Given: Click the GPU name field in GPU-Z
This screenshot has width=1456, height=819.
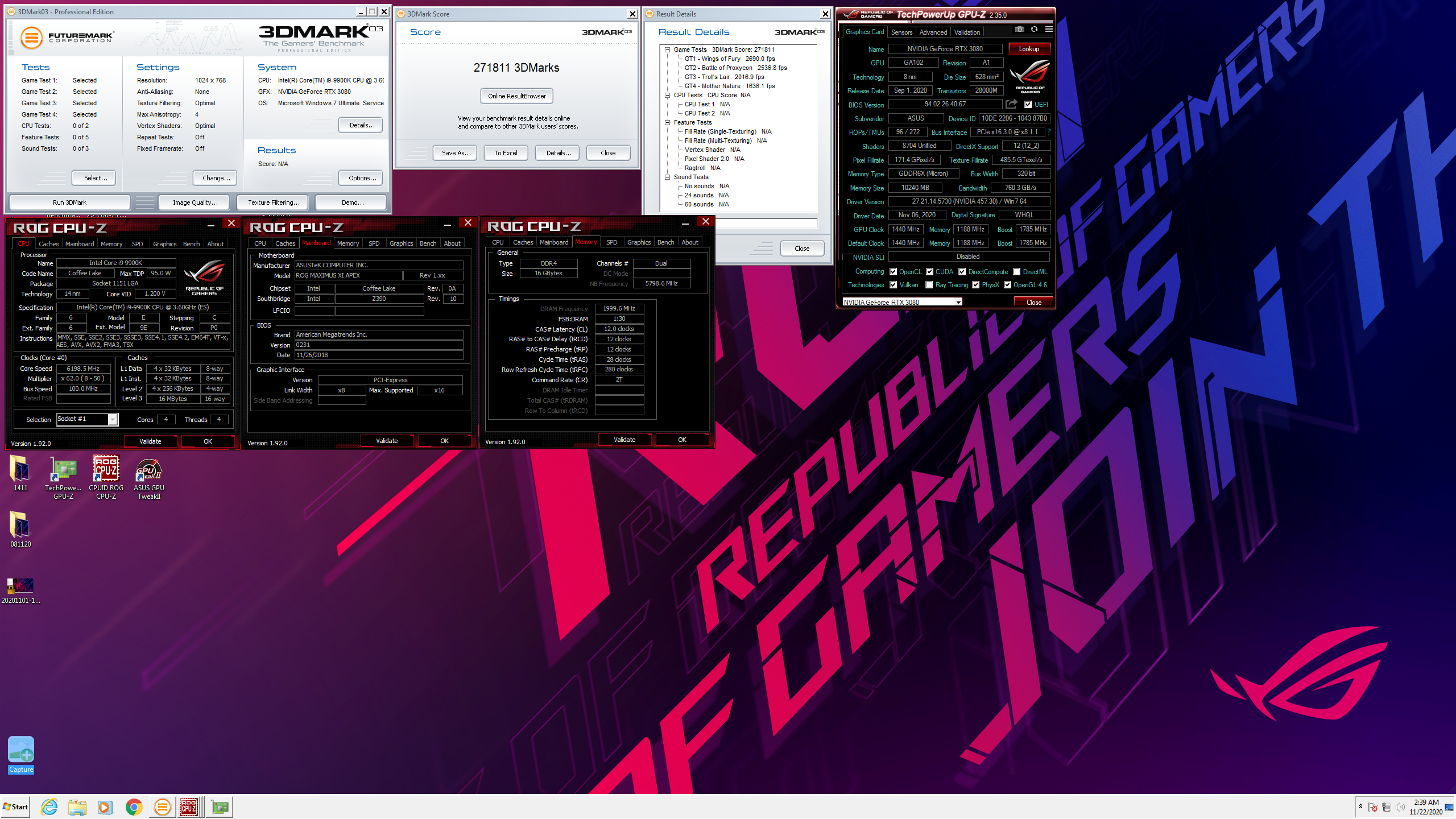Looking at the screenshot, I should click(x=945, y=49).
